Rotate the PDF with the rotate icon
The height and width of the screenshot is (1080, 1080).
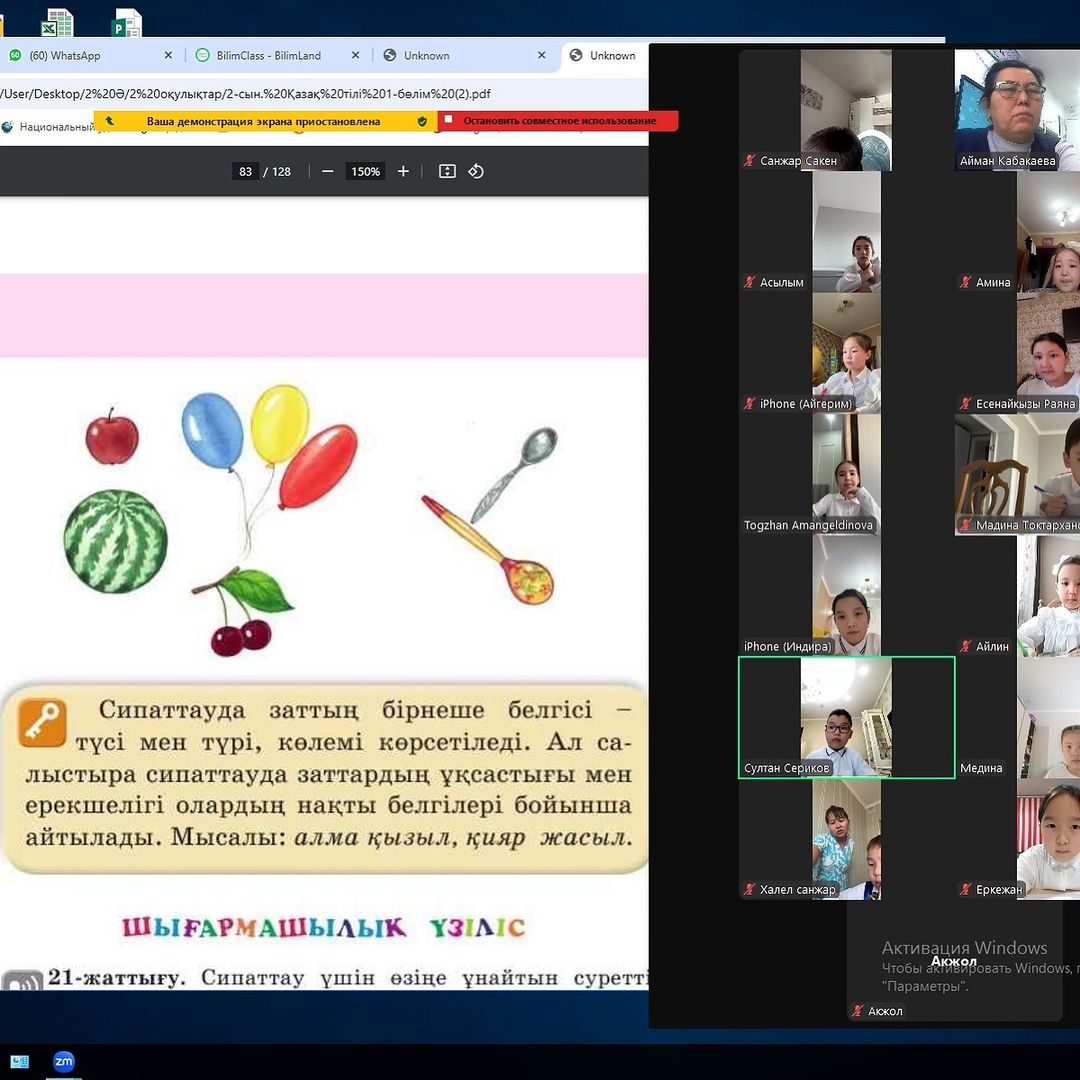[x=476, y=172]
